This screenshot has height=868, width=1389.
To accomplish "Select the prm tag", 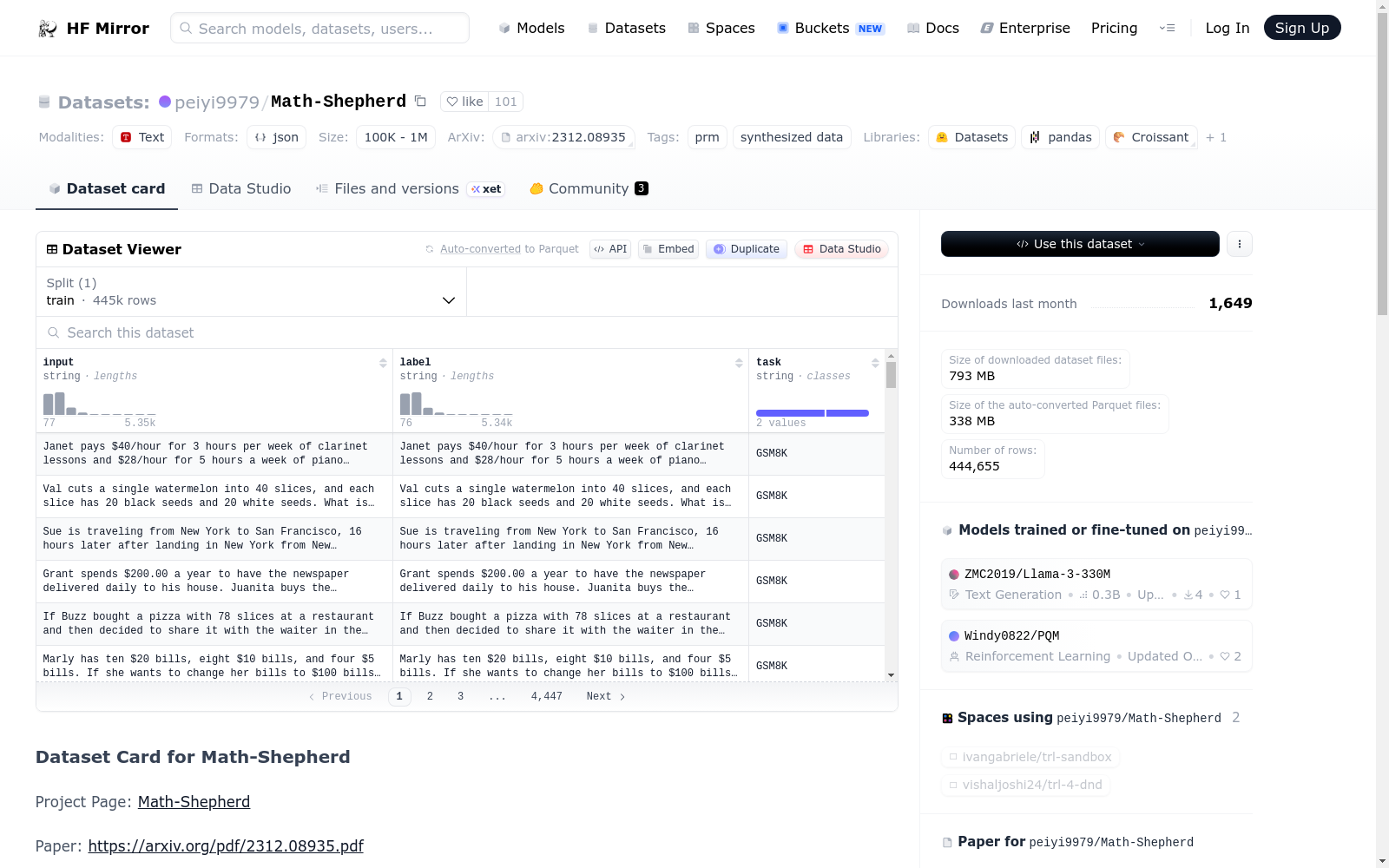I will pyautogui.click(x=708, y=137).
